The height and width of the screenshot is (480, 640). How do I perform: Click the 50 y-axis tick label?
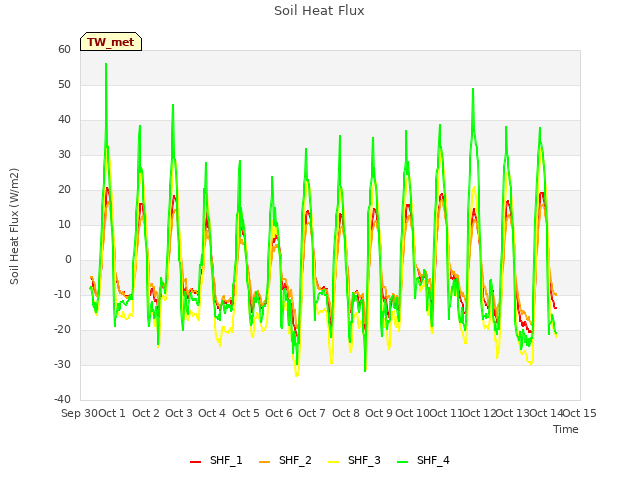64,84
